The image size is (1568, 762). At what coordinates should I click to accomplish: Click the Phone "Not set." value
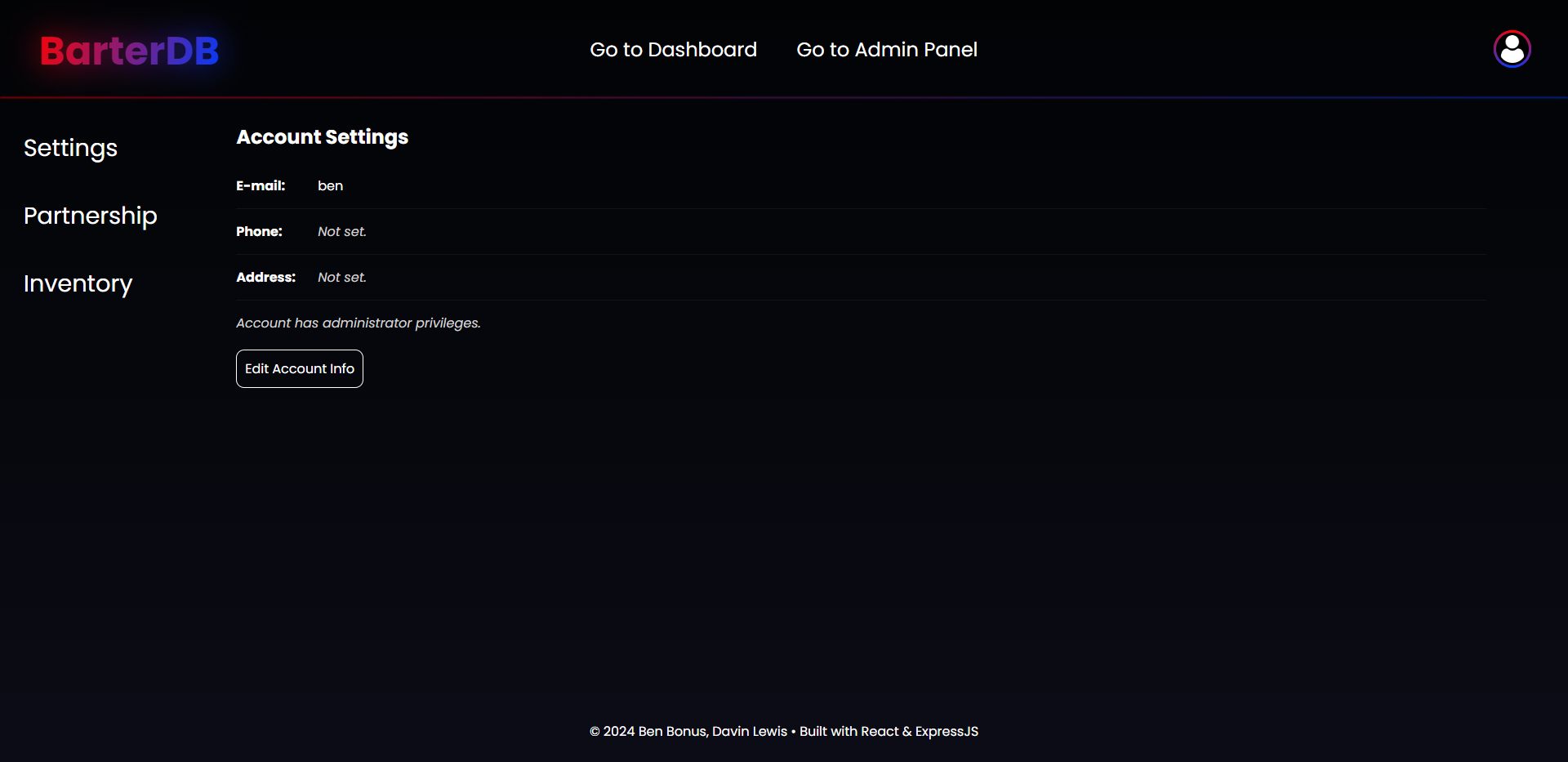341,231
